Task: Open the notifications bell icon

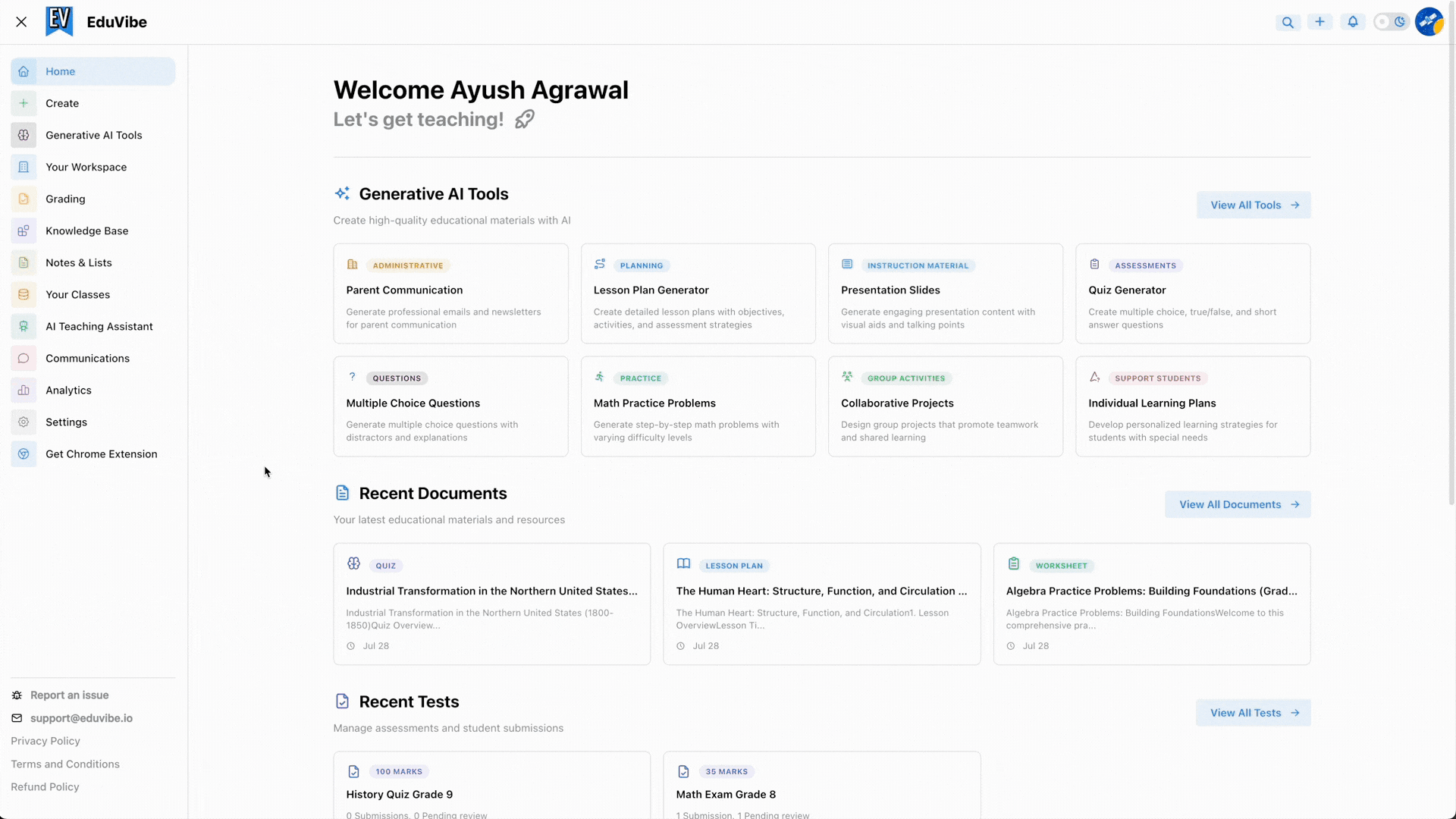Action: 1353,22
